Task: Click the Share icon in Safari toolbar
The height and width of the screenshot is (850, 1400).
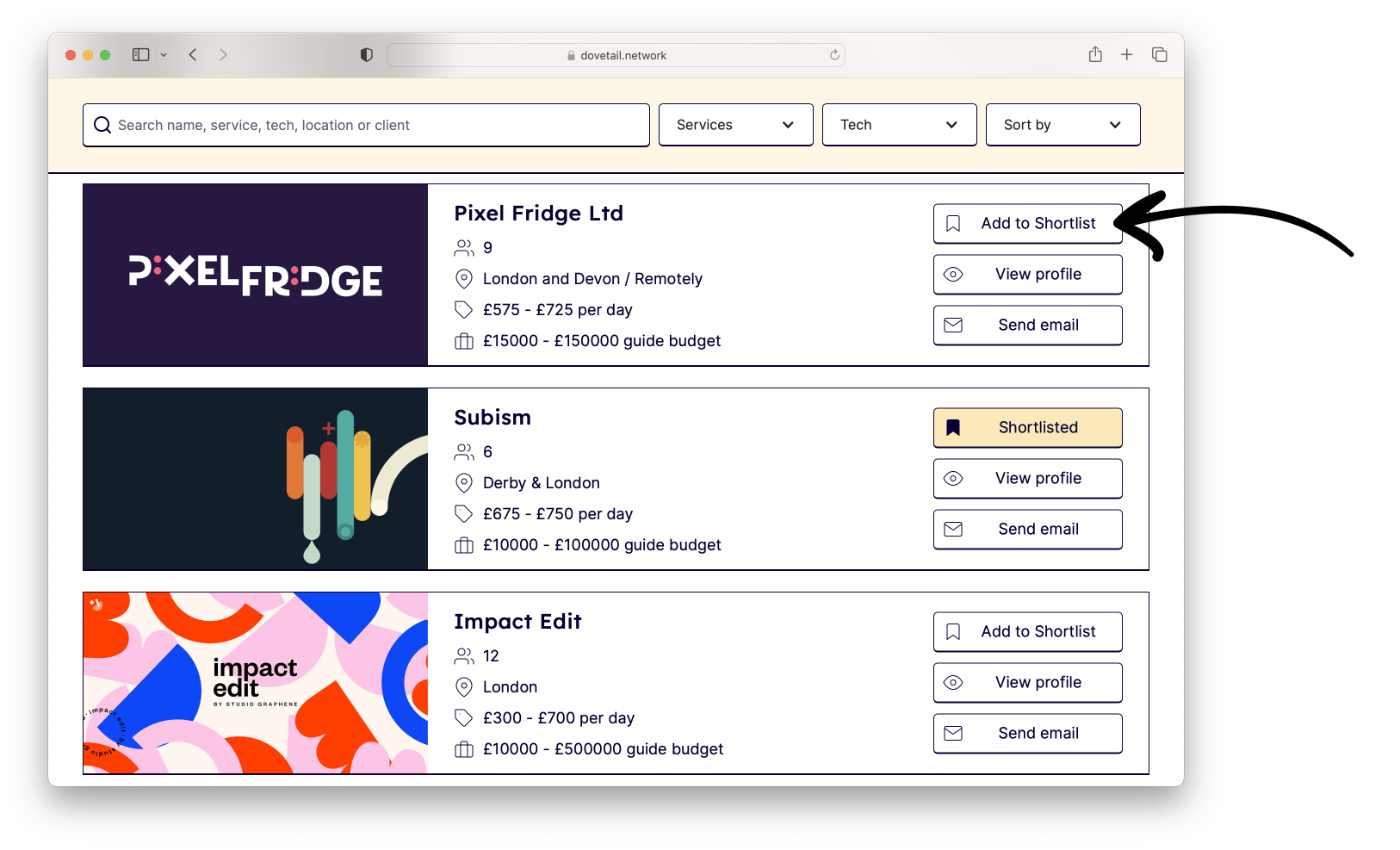Action: coord(1095,54)
